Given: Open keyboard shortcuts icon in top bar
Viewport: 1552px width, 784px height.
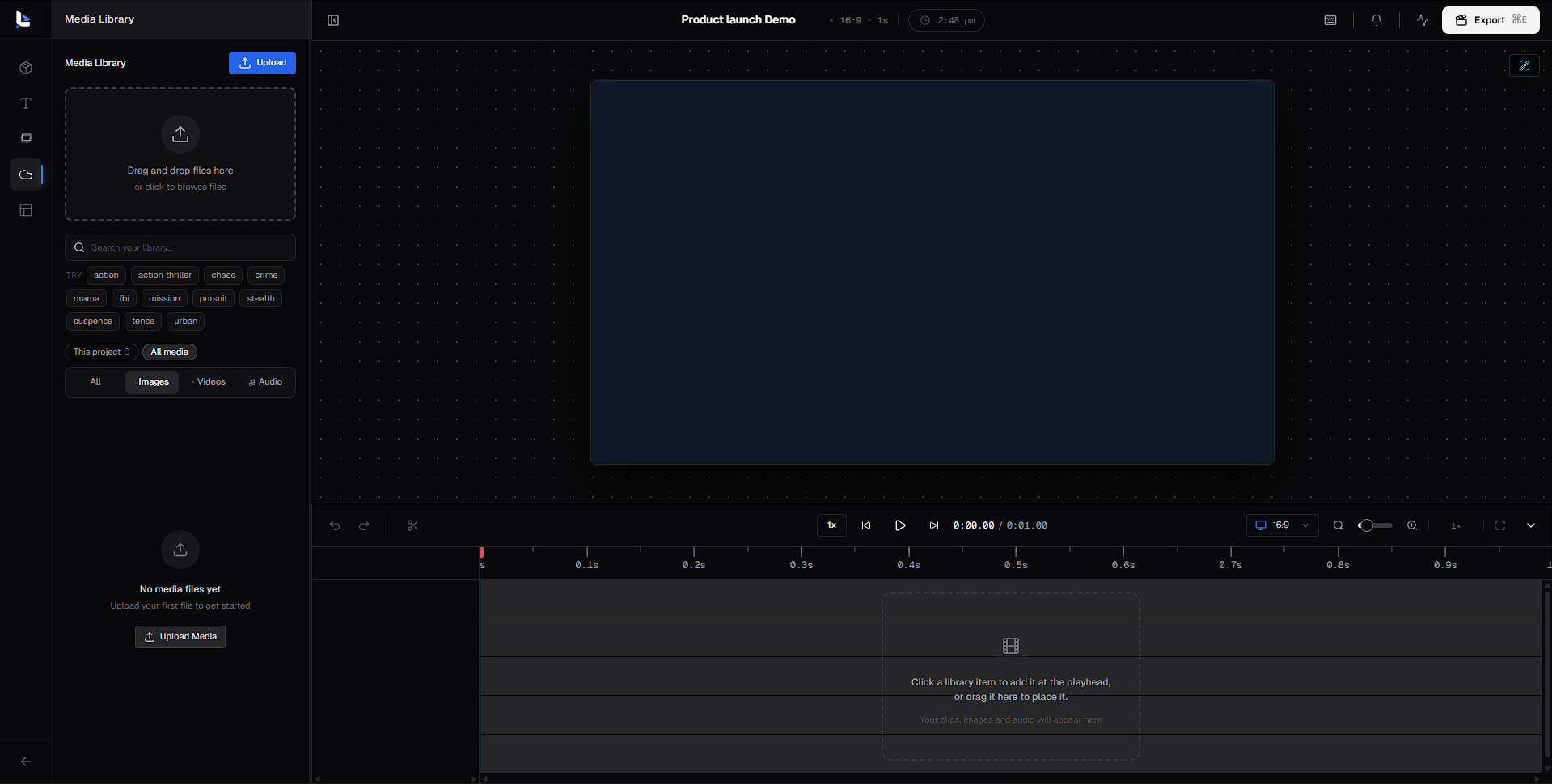Looking at the screenshot, I should [1330, 20].
